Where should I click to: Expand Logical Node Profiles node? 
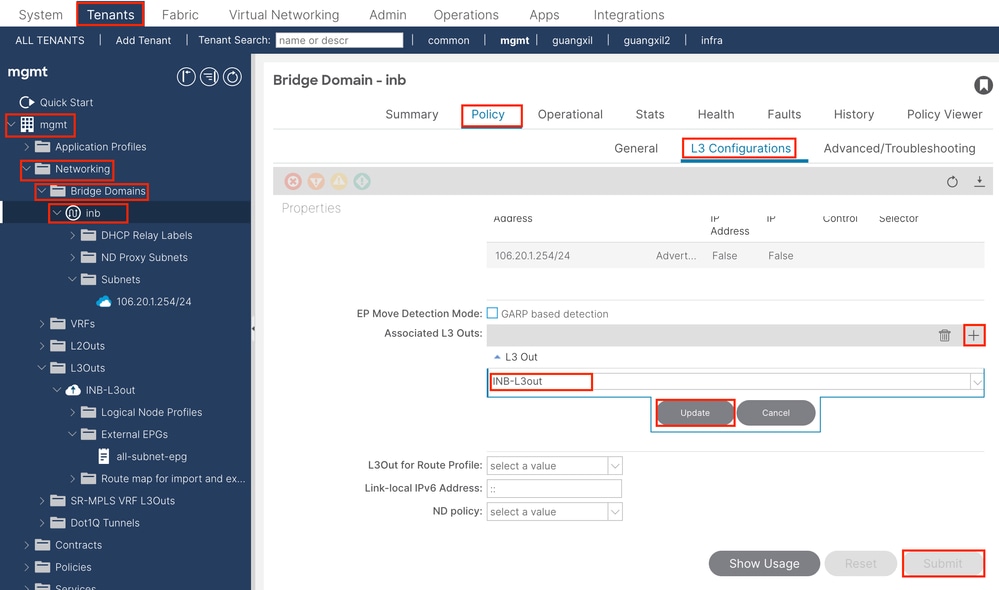[73, 412]
